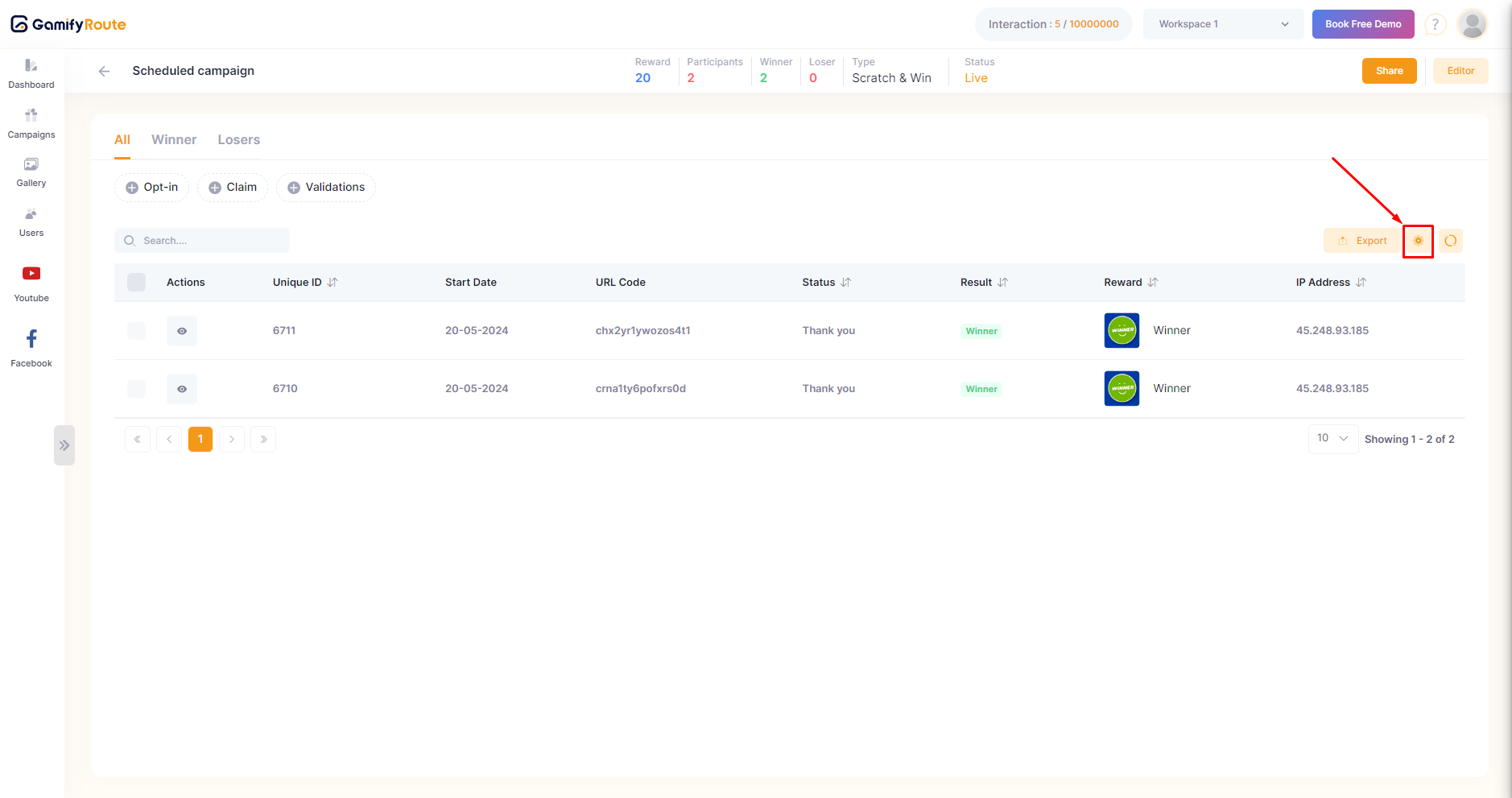The width and height of the screenshot is (1512, 798).
Task: Open the table settings gear icon
Action: (x=1418, y=241)
